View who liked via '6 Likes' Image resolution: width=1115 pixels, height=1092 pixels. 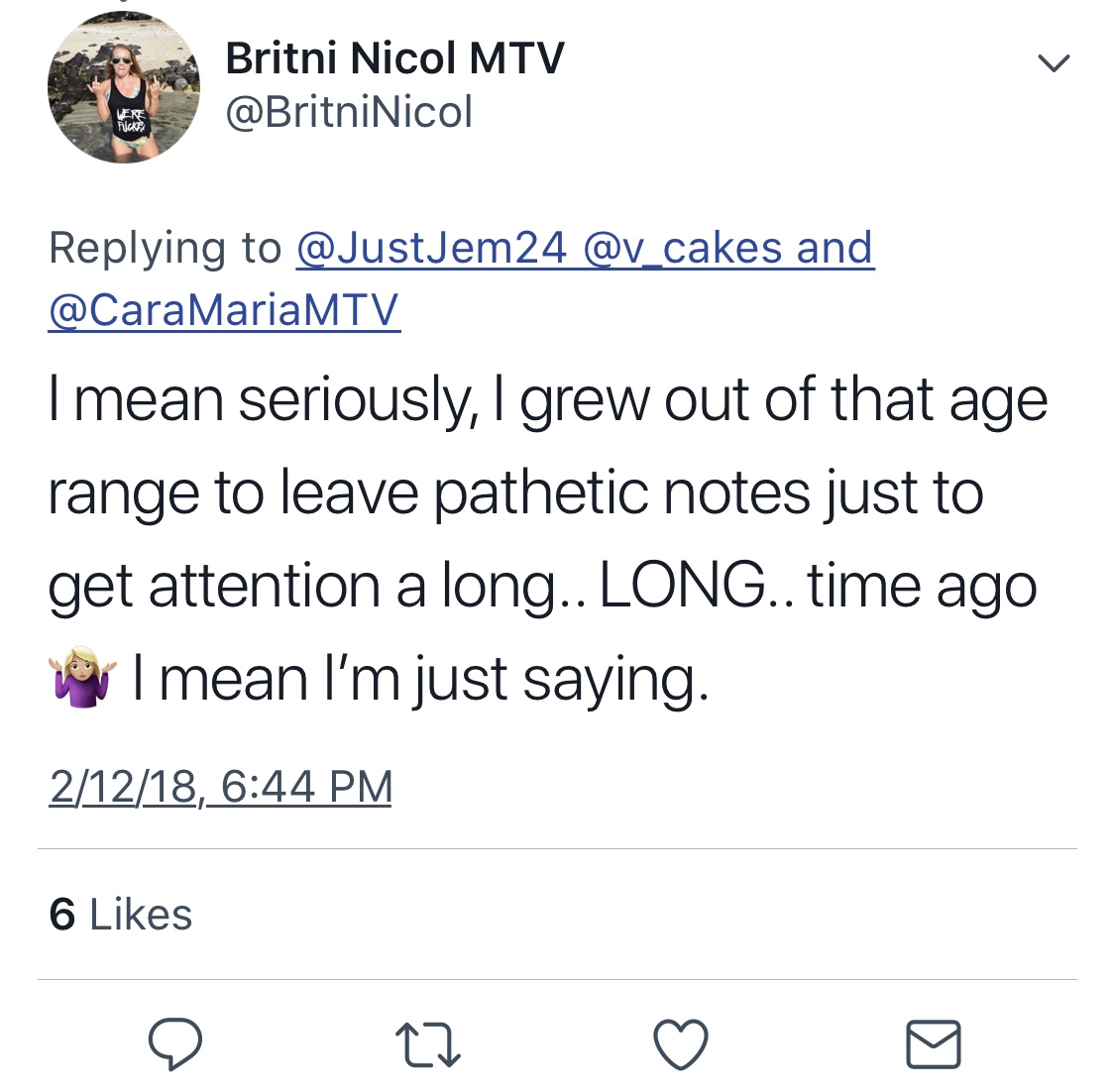(120, 914)
